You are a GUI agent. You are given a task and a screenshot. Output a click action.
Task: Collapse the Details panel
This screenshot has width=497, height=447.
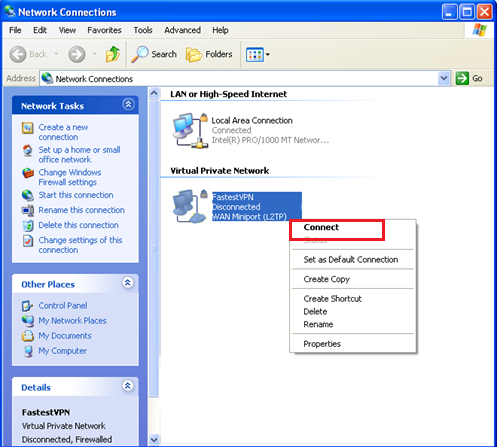tap(128, 386)
